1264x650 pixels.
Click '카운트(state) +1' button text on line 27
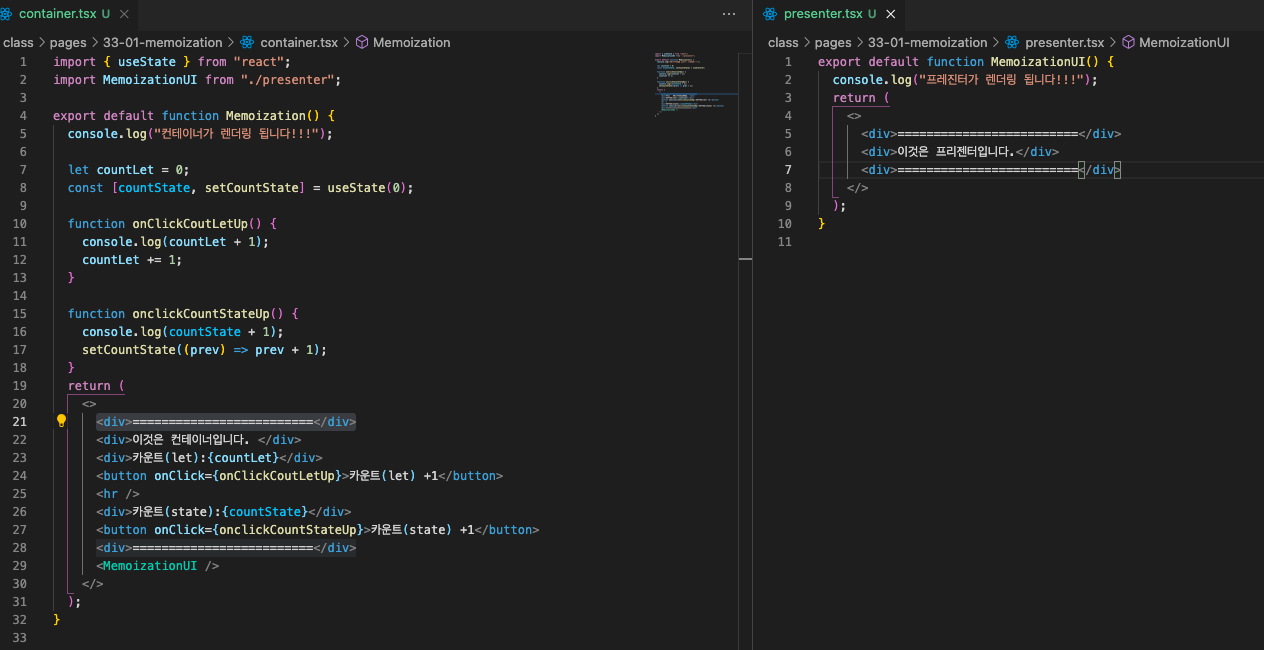click(x=421, y=529)
